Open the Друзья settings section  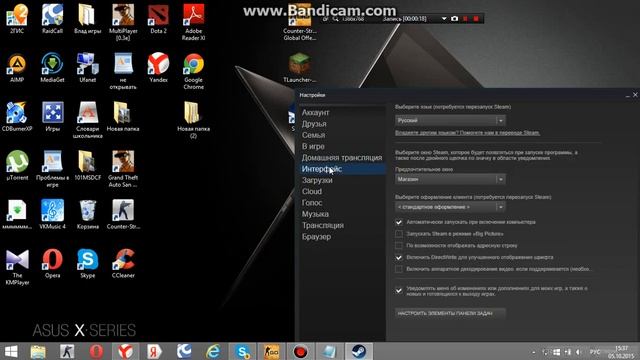pos(314,124)
